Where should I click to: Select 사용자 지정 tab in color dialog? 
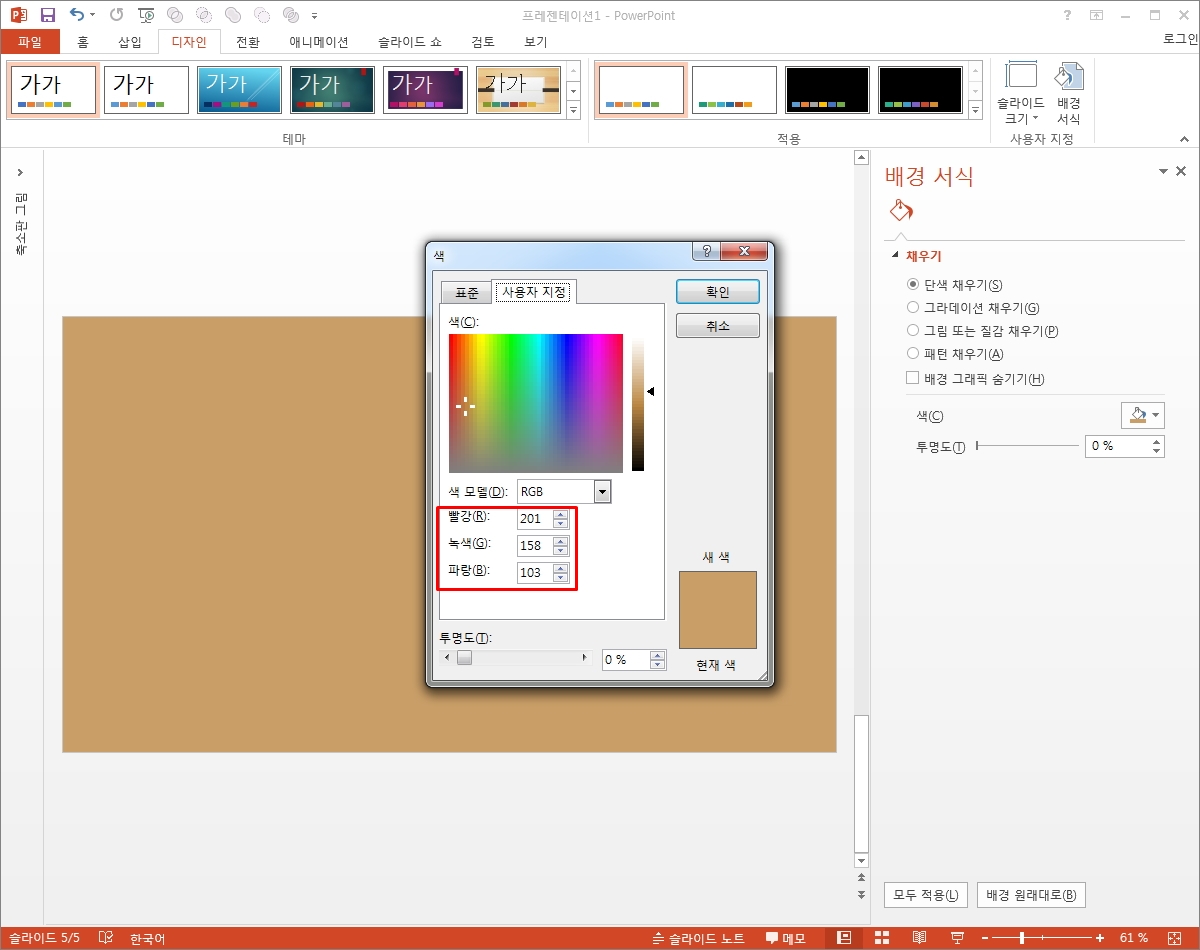534,292
